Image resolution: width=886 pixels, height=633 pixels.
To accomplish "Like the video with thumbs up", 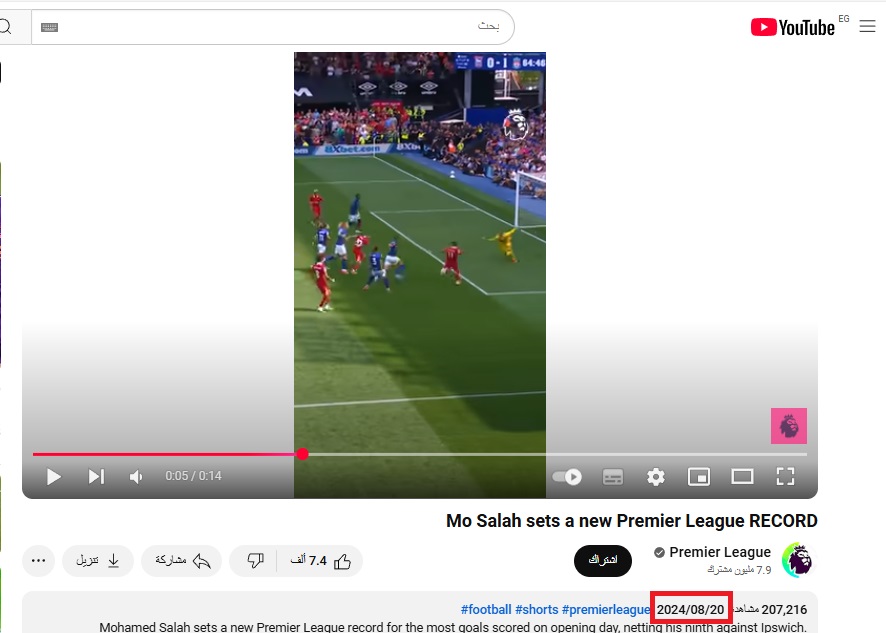I will 320,561.
